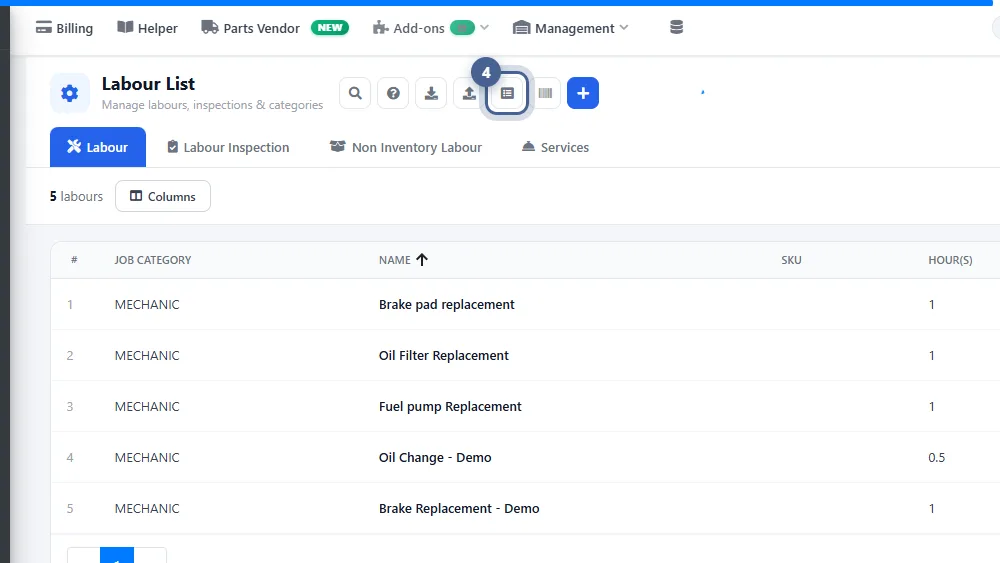Image resolution: width=1000 pixels, height=563 pixels.
Task: Click the NEW badge beside Parts Vendor
Action: click(330, 27)
